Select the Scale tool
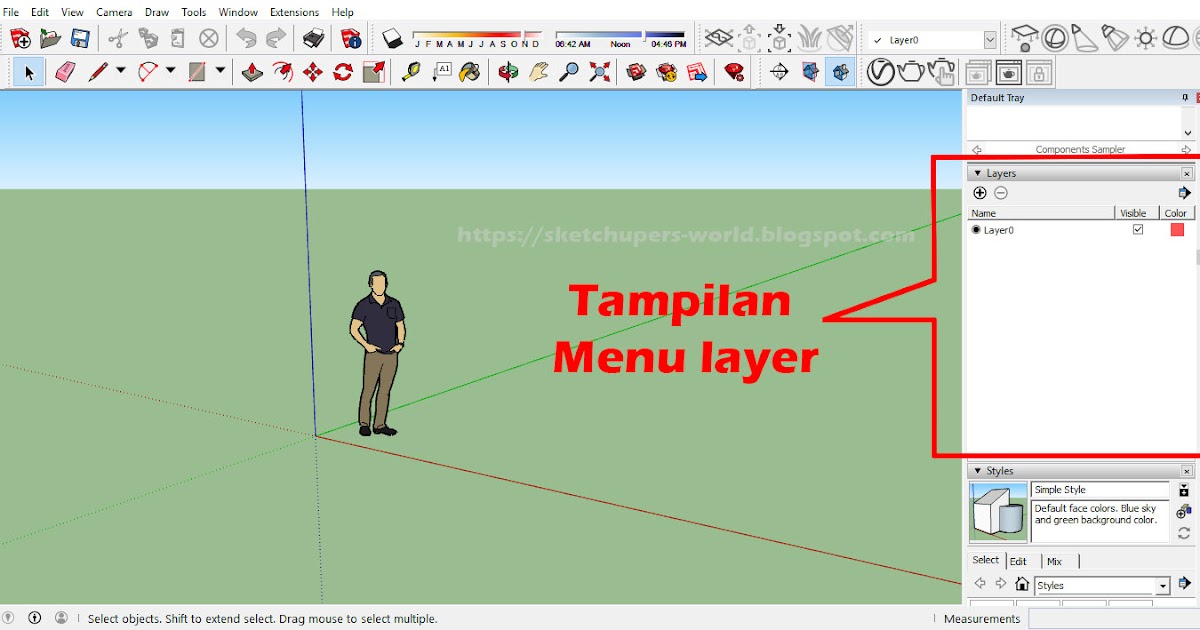This screenshot has width=1200, height=630. point(373,72)
